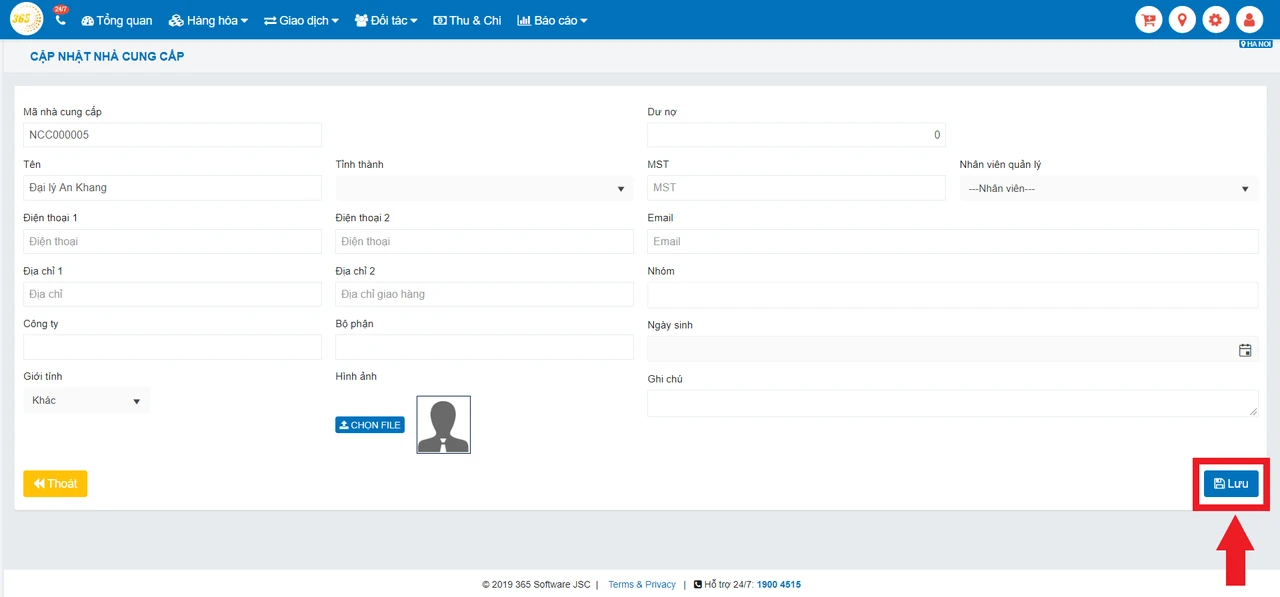1280x597 pixels.
Task: Go to Tổng quan overview
Action: [x=117, y=20]
